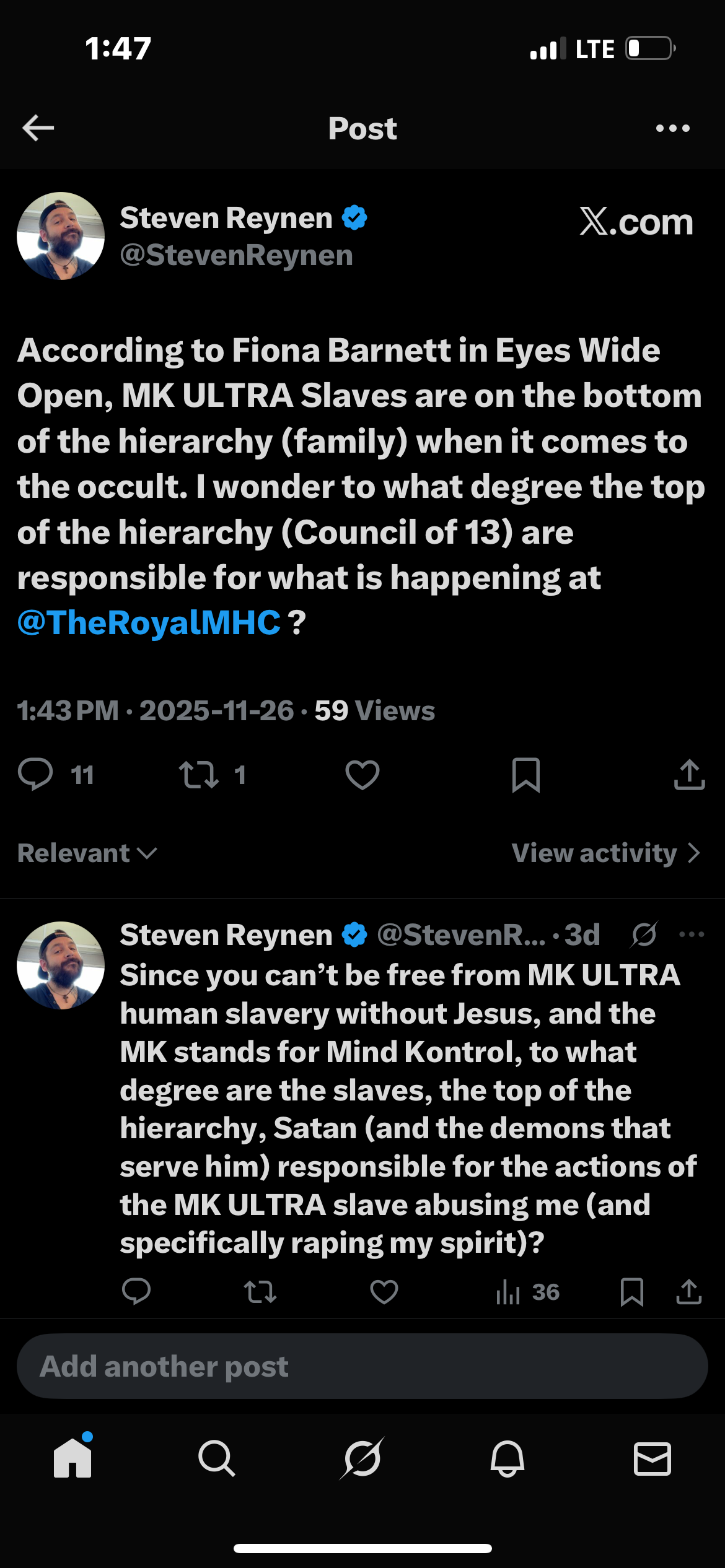
Task: Expand the Relevant sort dropdown
Action: (x=87, y=853)
